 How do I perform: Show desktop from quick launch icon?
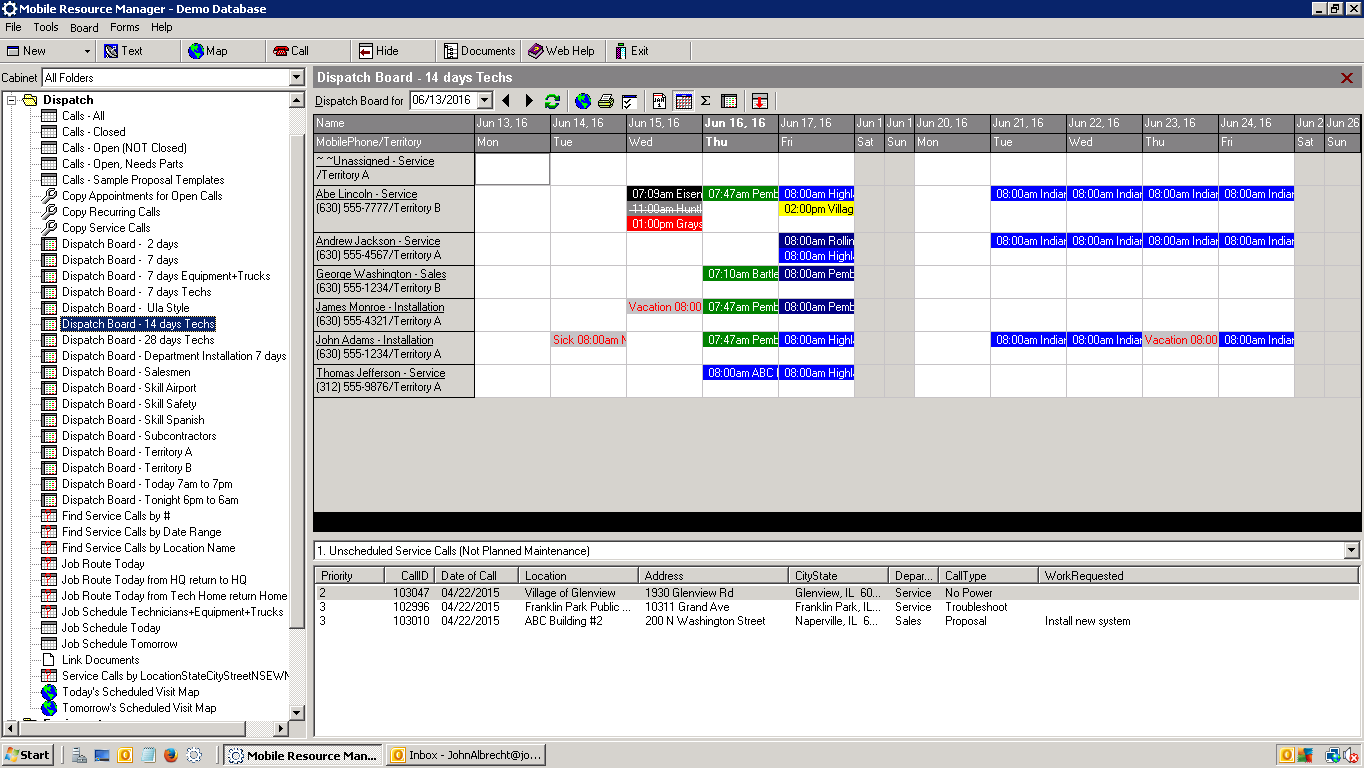pyautogui.click(x=102, y=756)
